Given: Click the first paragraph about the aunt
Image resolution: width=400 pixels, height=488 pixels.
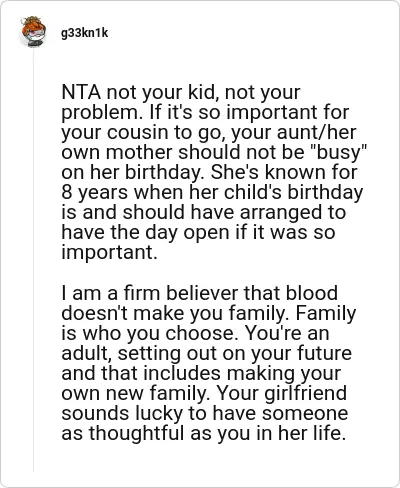Looking at the screenshot, I should click(214, 172).
